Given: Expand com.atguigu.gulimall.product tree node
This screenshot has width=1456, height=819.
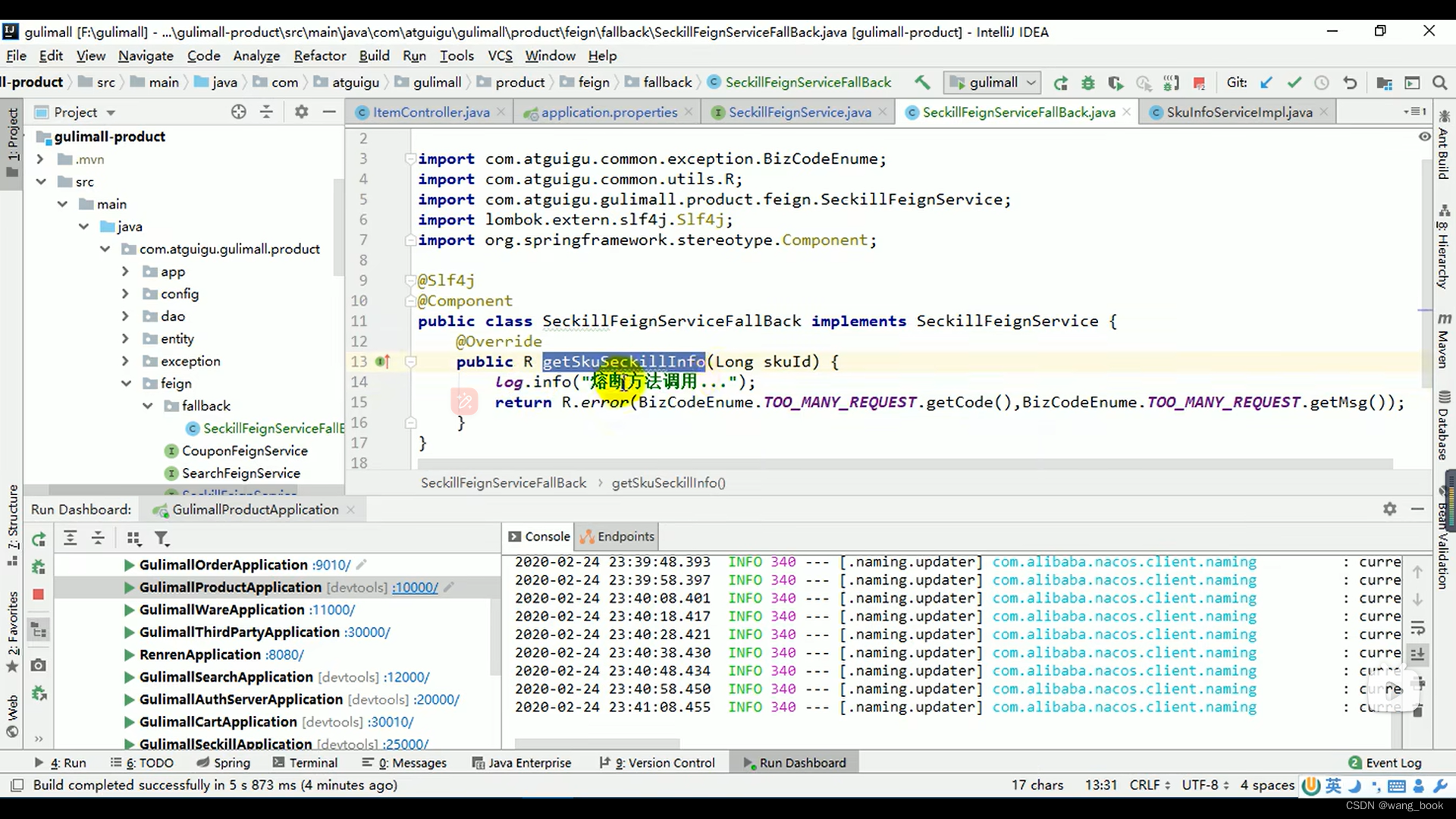Looking at the screenshot, I should (x=105, y=249).
